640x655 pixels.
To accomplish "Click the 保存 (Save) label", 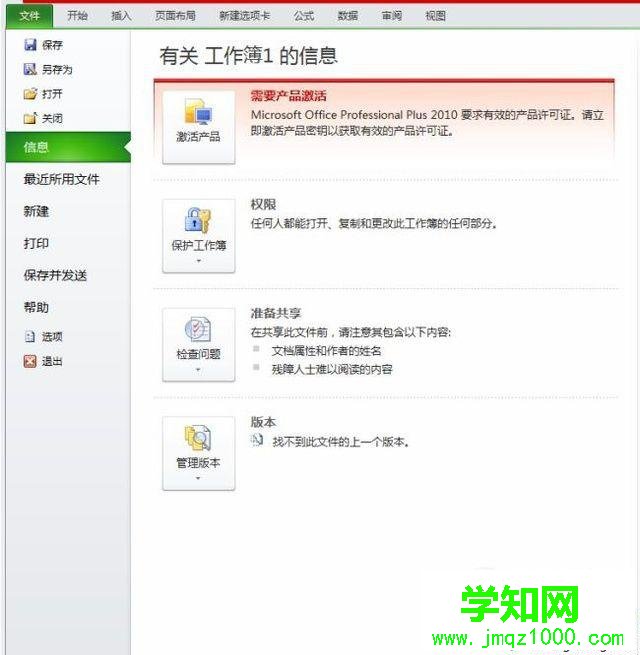I will click(53, 45).
